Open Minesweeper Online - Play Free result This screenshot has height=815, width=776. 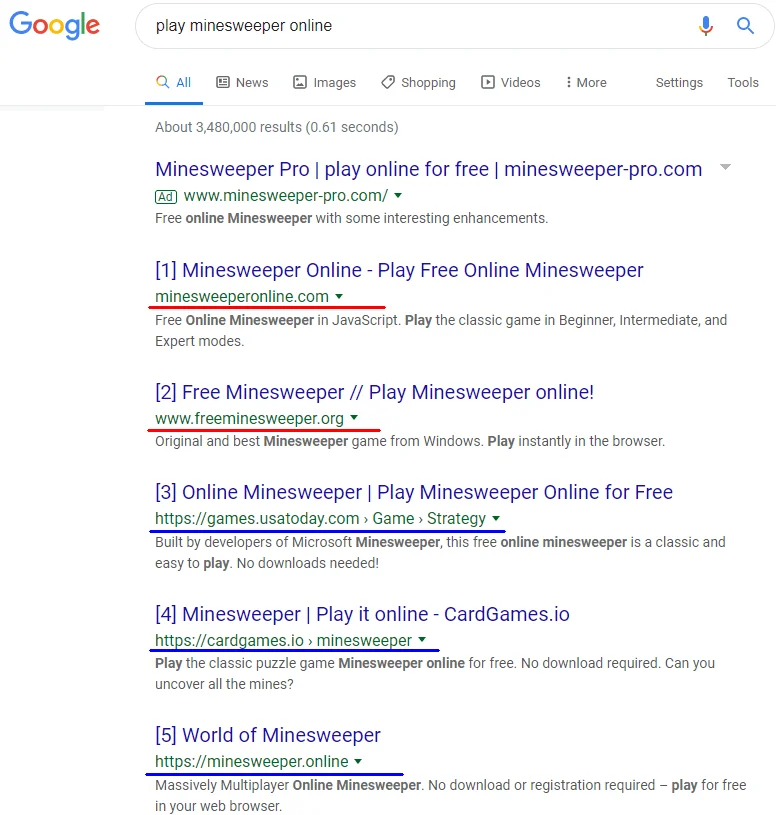point(399,270)
